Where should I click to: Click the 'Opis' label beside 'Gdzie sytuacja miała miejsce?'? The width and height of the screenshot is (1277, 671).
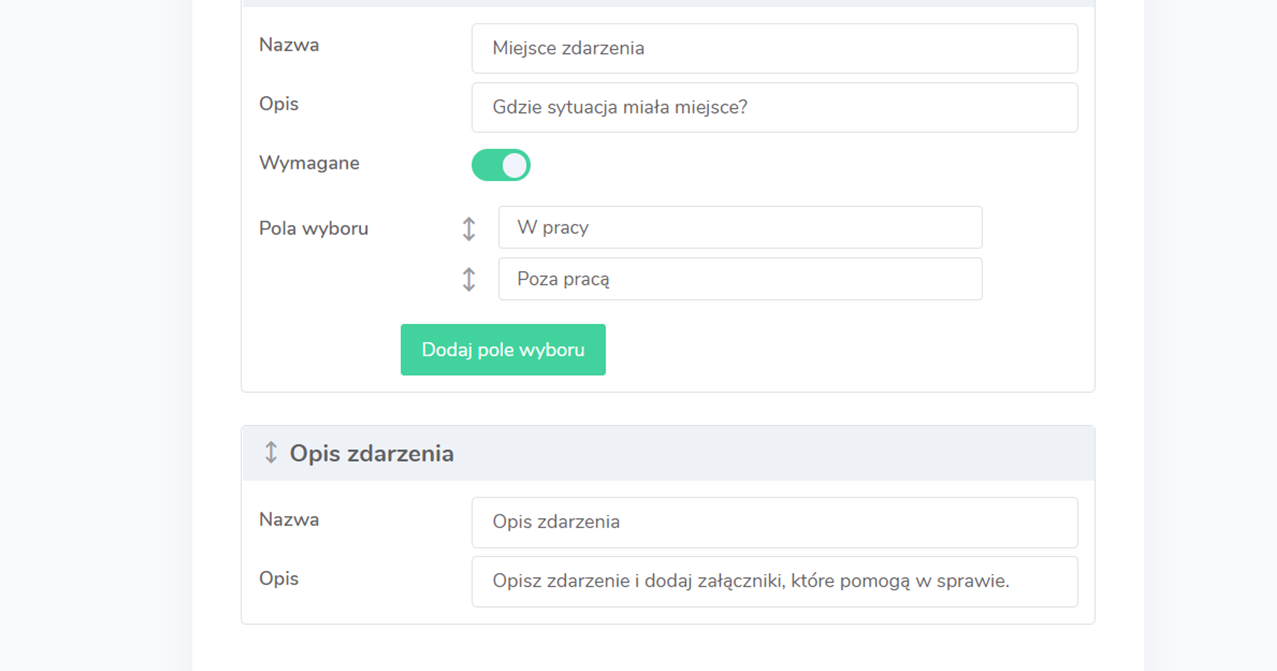[x=279, y=104]
